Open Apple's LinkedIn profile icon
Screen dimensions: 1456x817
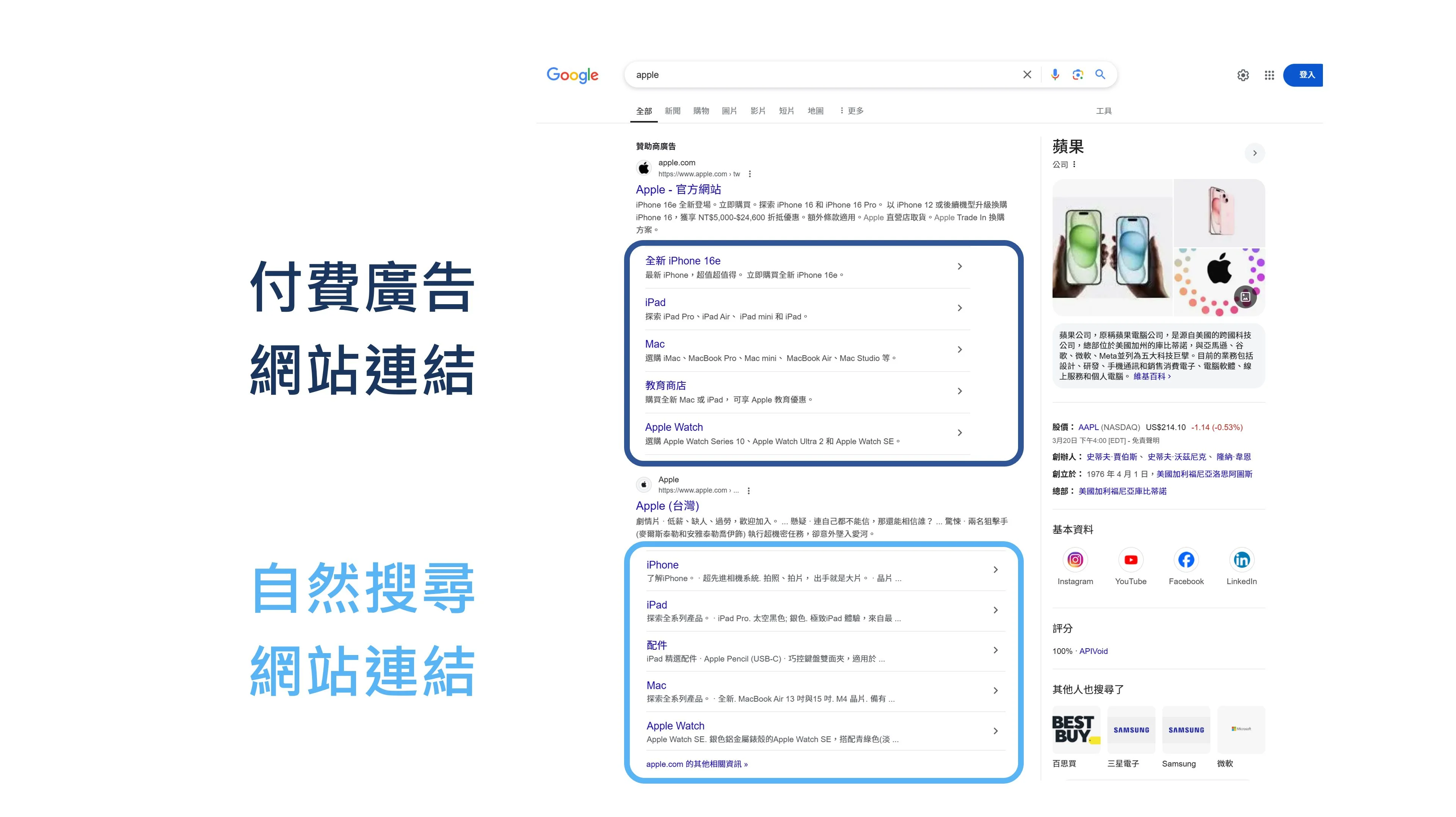pyautogui.click(x=1241, y=560)
